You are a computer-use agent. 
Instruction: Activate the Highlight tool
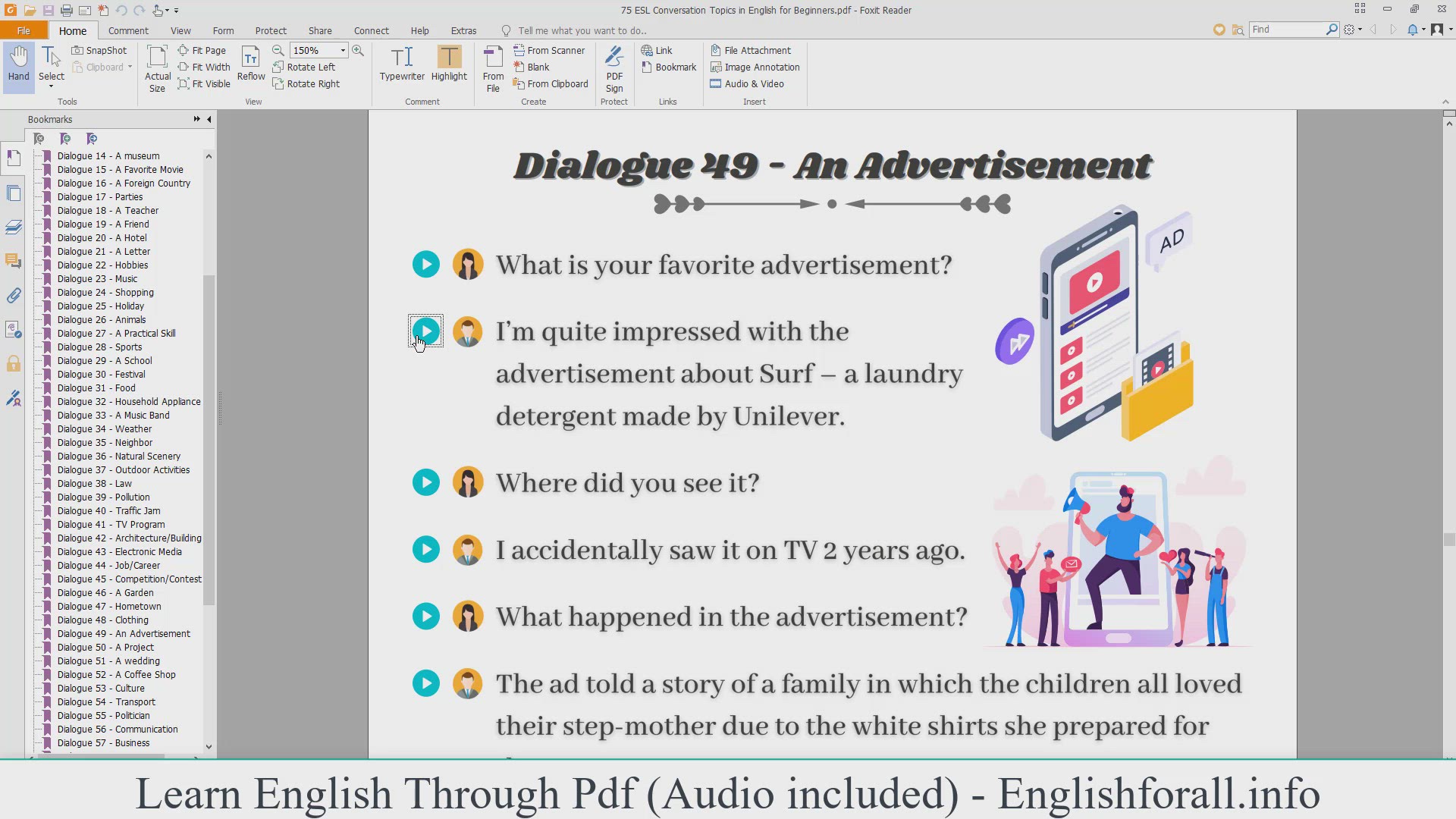click(x=449, y=64)
